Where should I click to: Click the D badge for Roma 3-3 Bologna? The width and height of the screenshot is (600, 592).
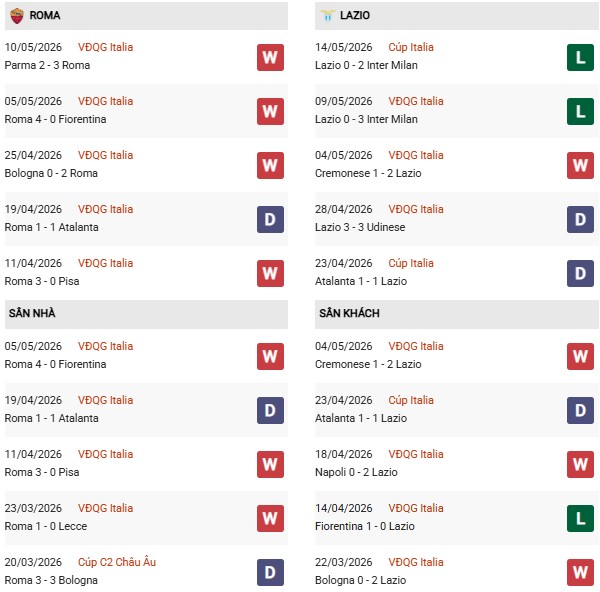pos(270,572)
